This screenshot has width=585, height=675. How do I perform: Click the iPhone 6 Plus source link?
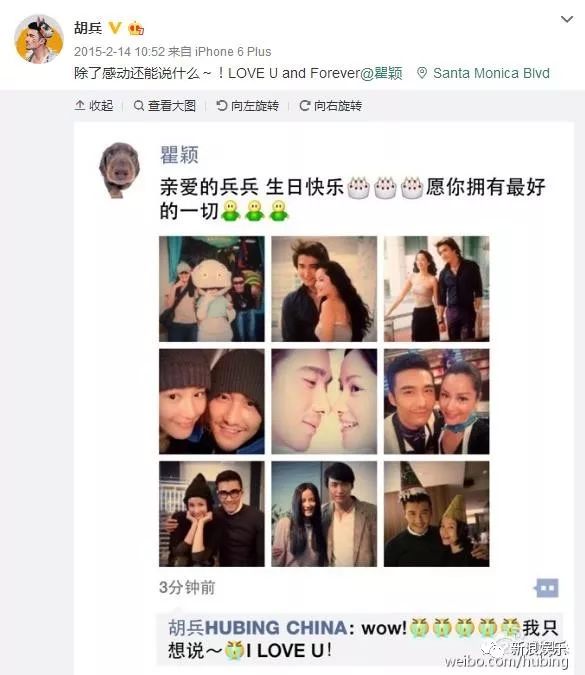(x=233, y=52)
